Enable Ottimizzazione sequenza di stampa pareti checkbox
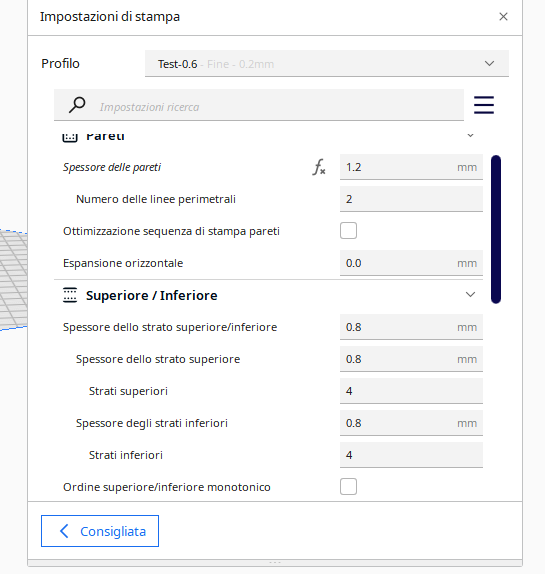 click(348, 231)
